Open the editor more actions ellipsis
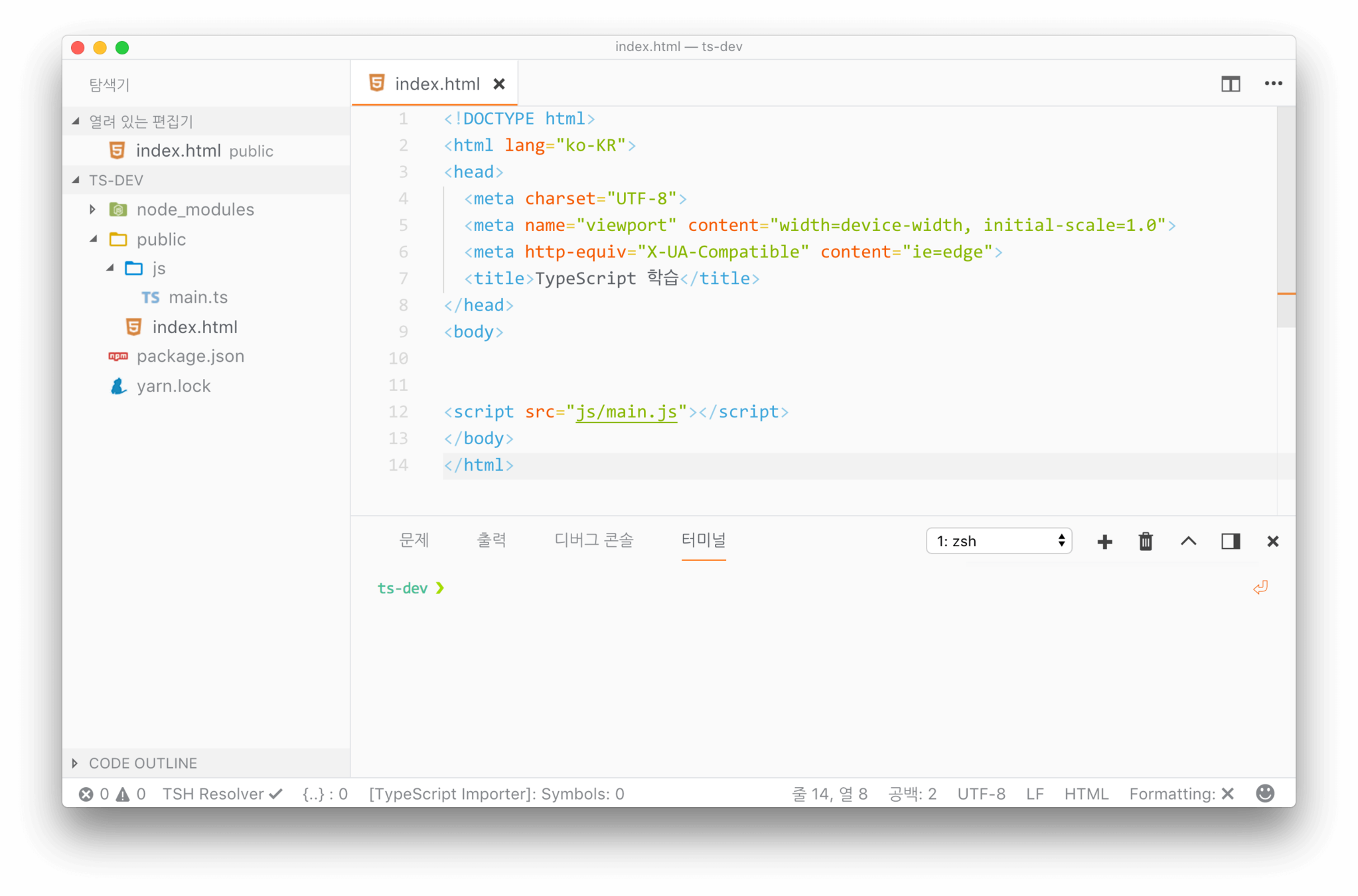The width and height of the screenshot is (1358, 896). [1272, 84]
